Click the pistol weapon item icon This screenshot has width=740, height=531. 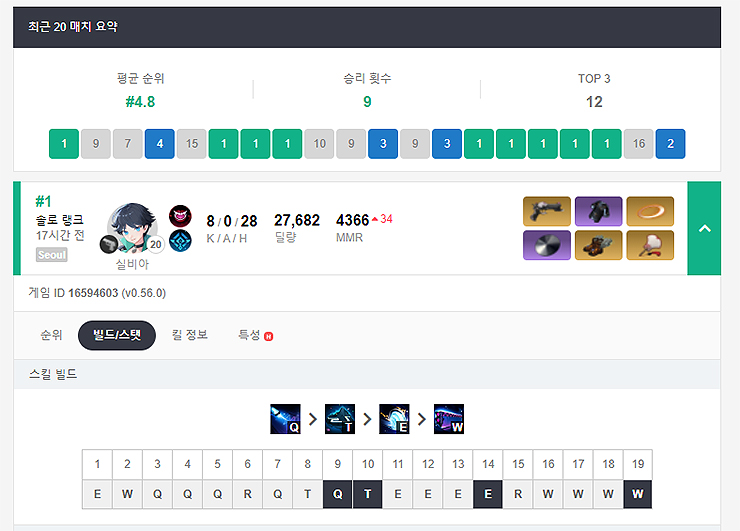547,211
